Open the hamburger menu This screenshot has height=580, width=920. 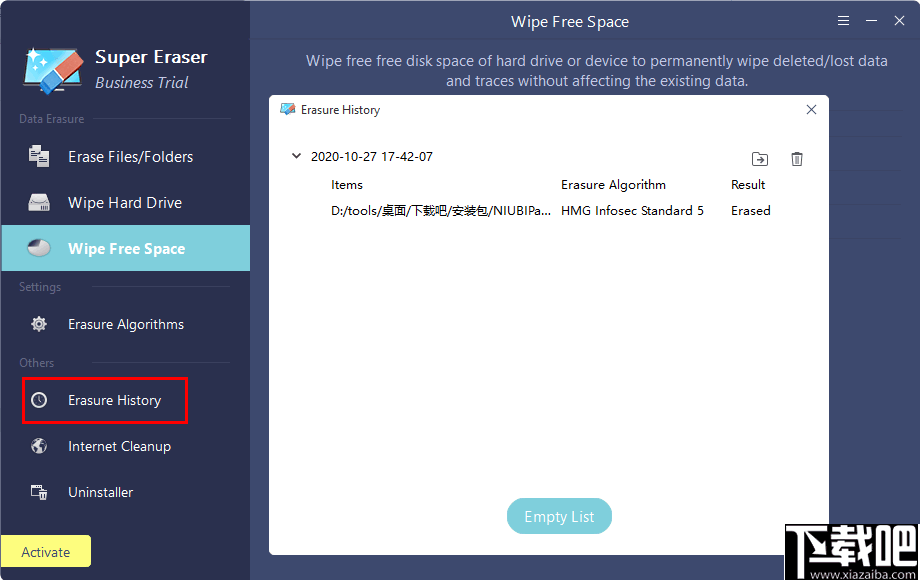coord(843,20)
